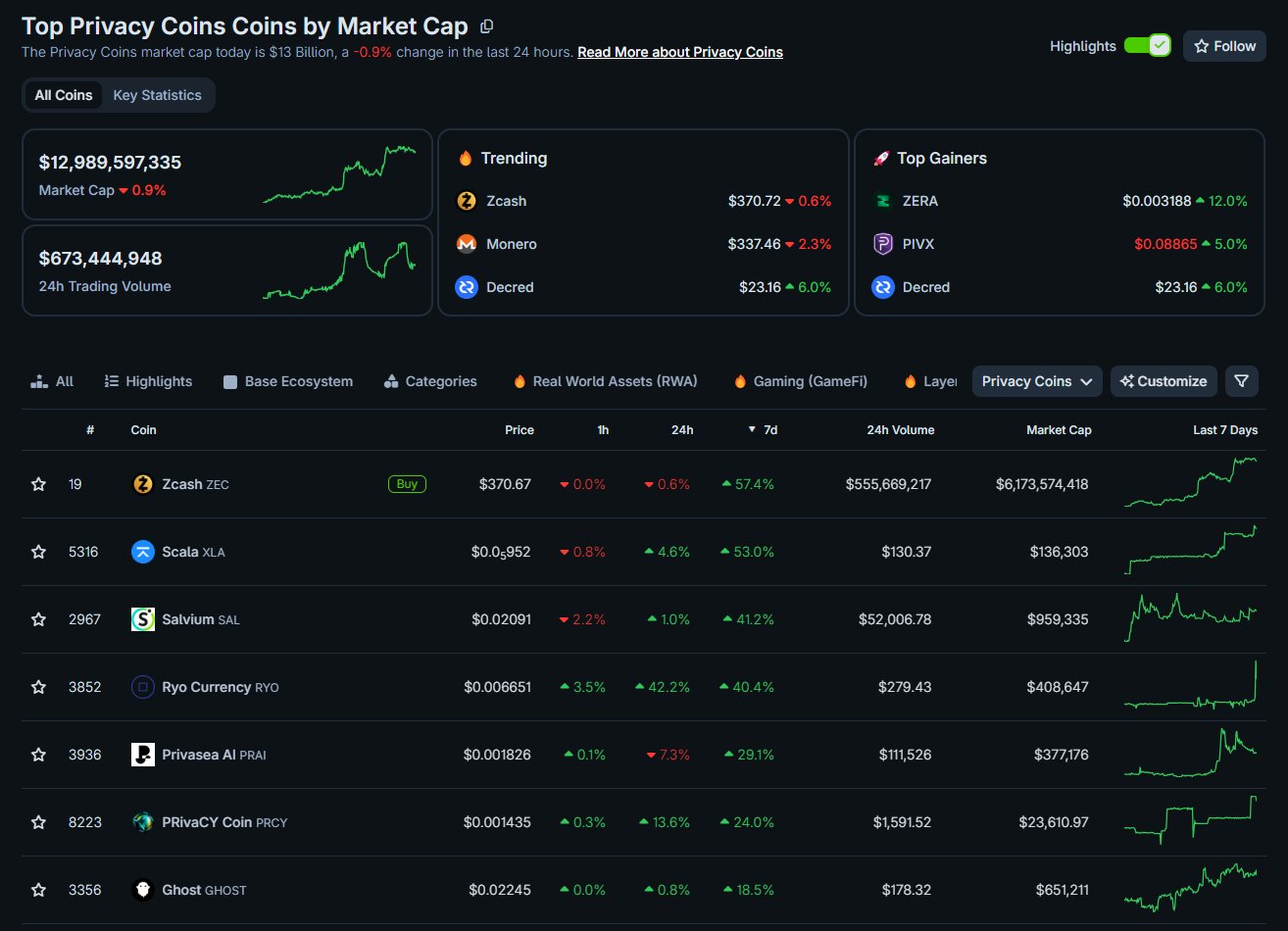
Task: Click the Ryo Currency coin logo
Action: [143, 687]
